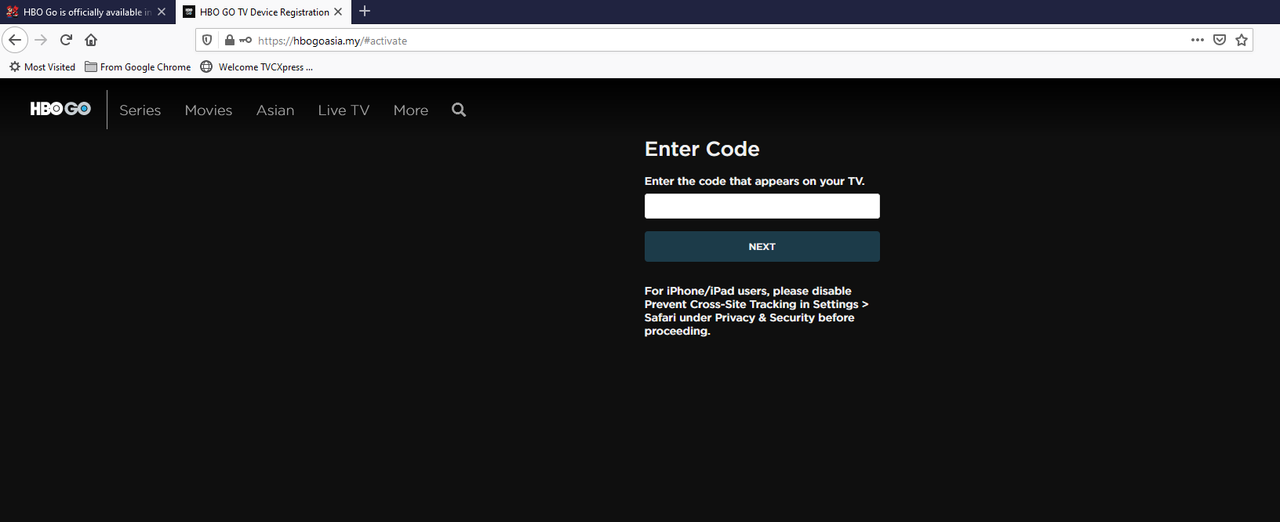Open the tracking protection shield icon
Viewport: 1280px width, 522px height.
click(x=208, y=41)
